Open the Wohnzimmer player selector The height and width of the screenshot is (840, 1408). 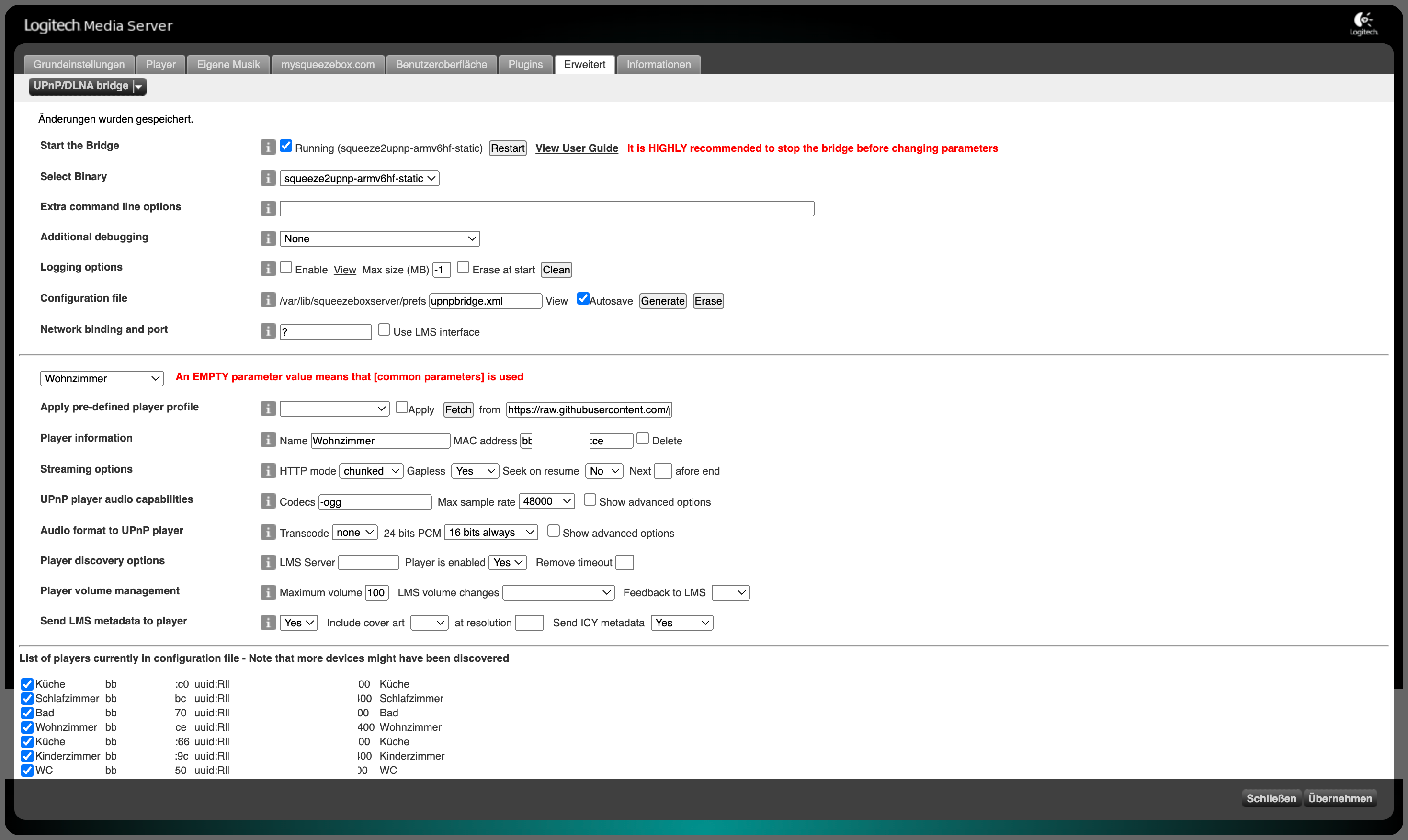click(x=102, y=379)
